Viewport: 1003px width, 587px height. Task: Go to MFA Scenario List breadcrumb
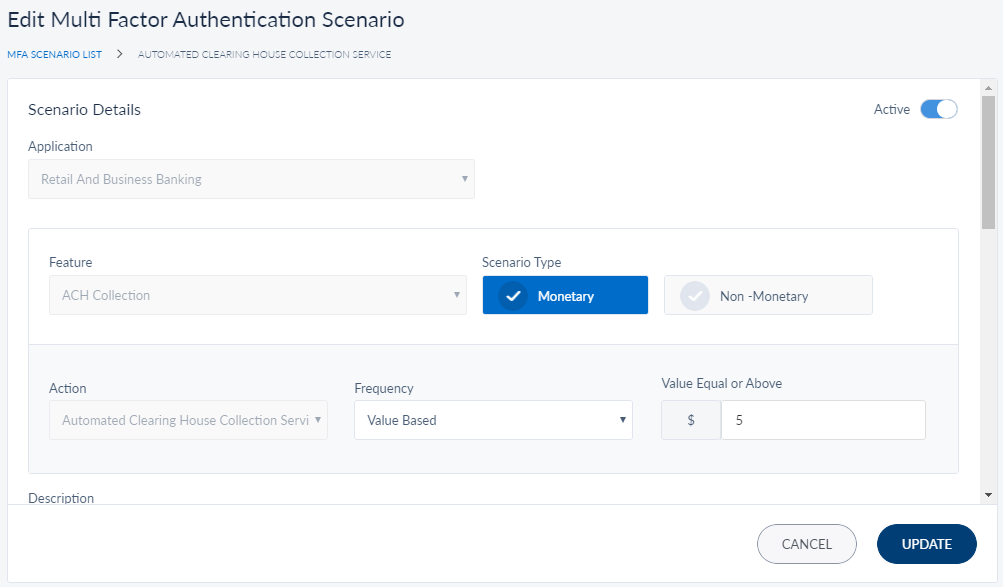pyautogui.click(x=54, y=54)
